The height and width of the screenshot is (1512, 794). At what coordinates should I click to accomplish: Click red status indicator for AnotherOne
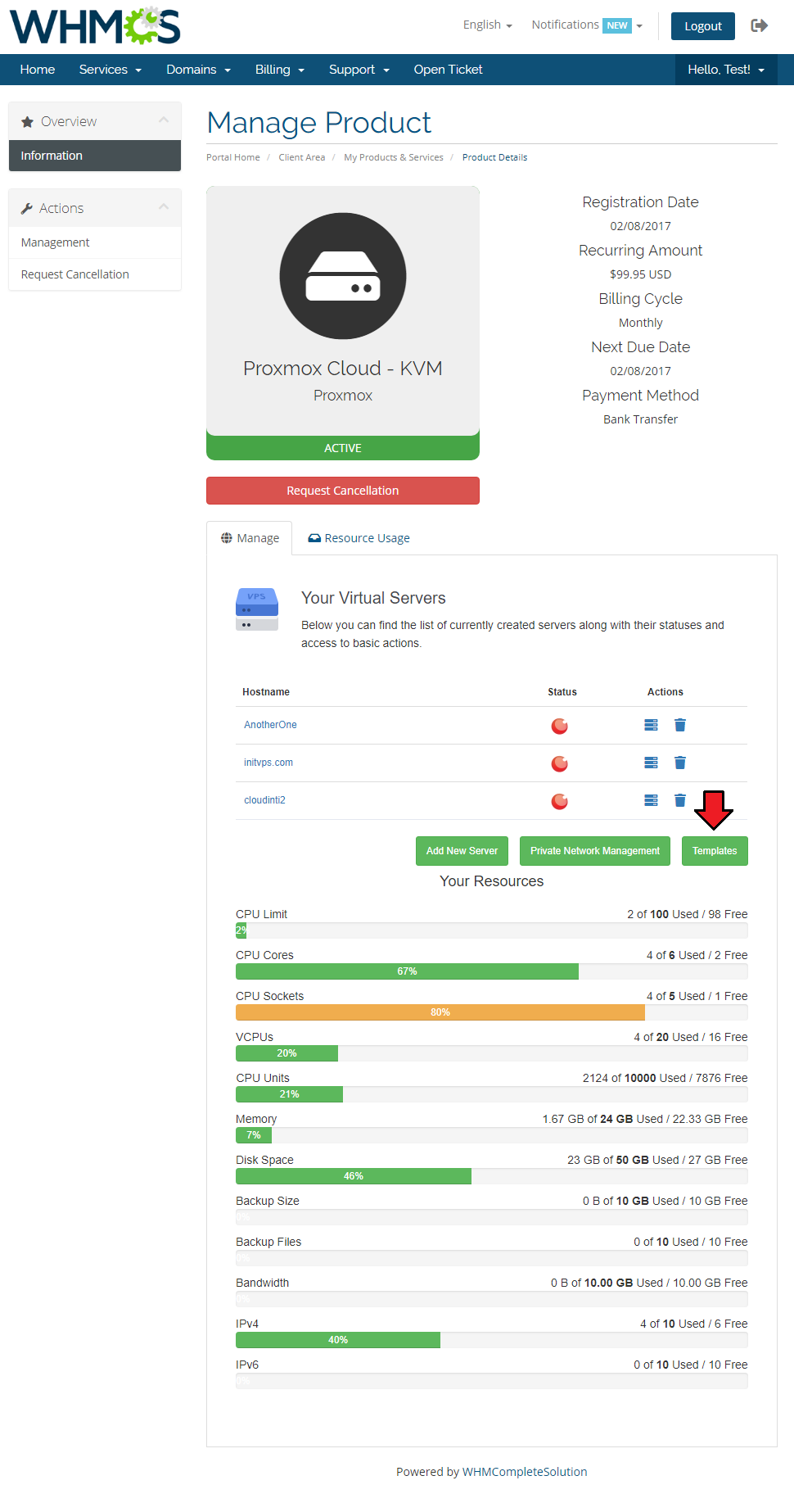coord(560,726)
